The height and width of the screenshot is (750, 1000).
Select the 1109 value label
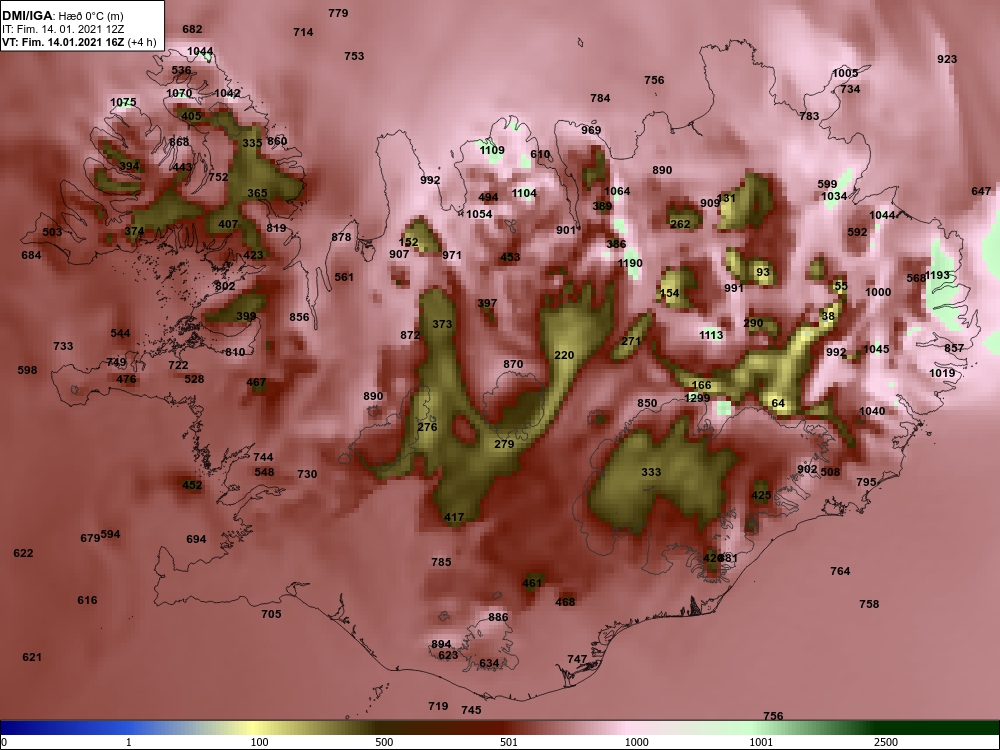pos(492,150)
